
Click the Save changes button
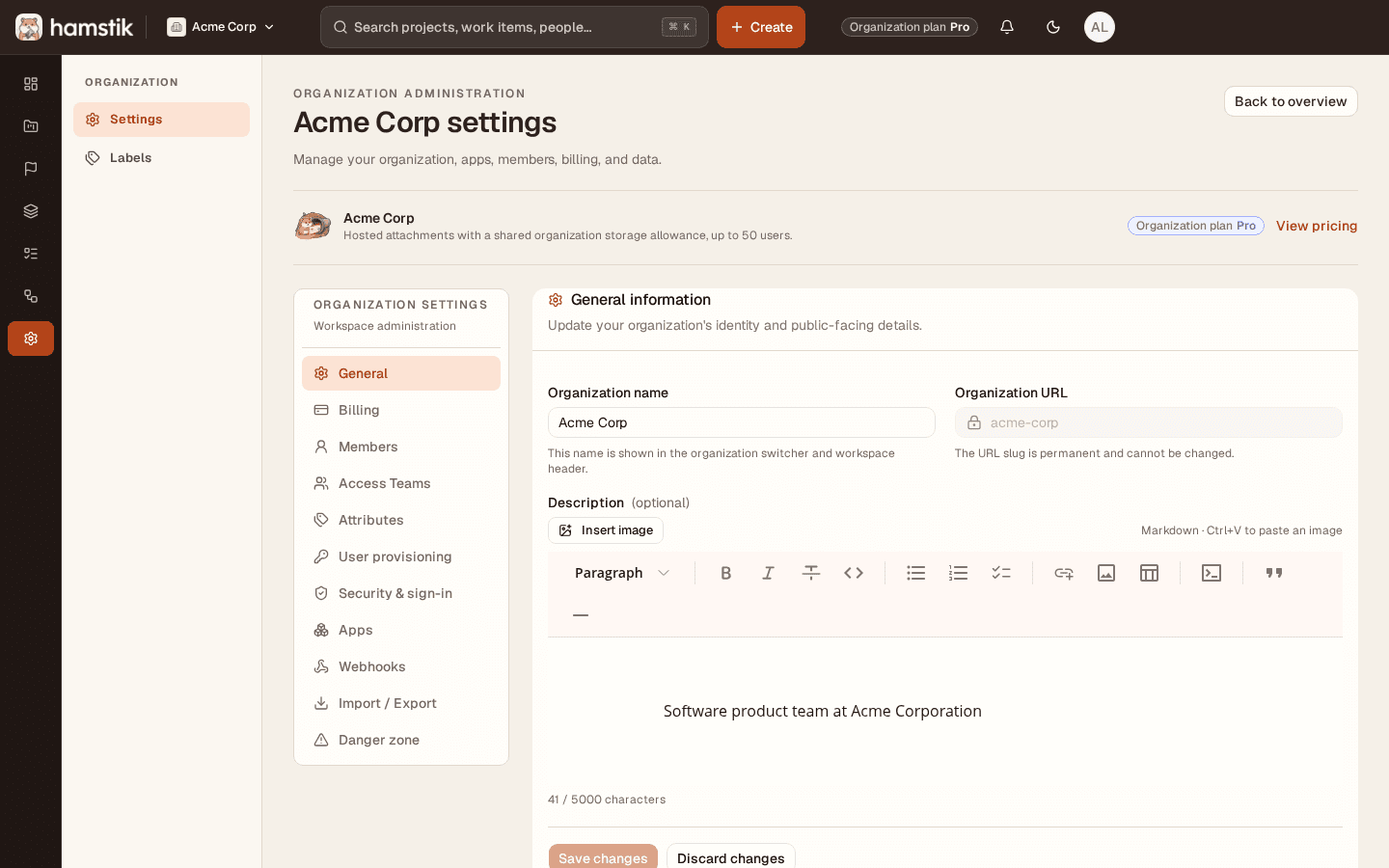pyautogui.click(x=603, y=858)
